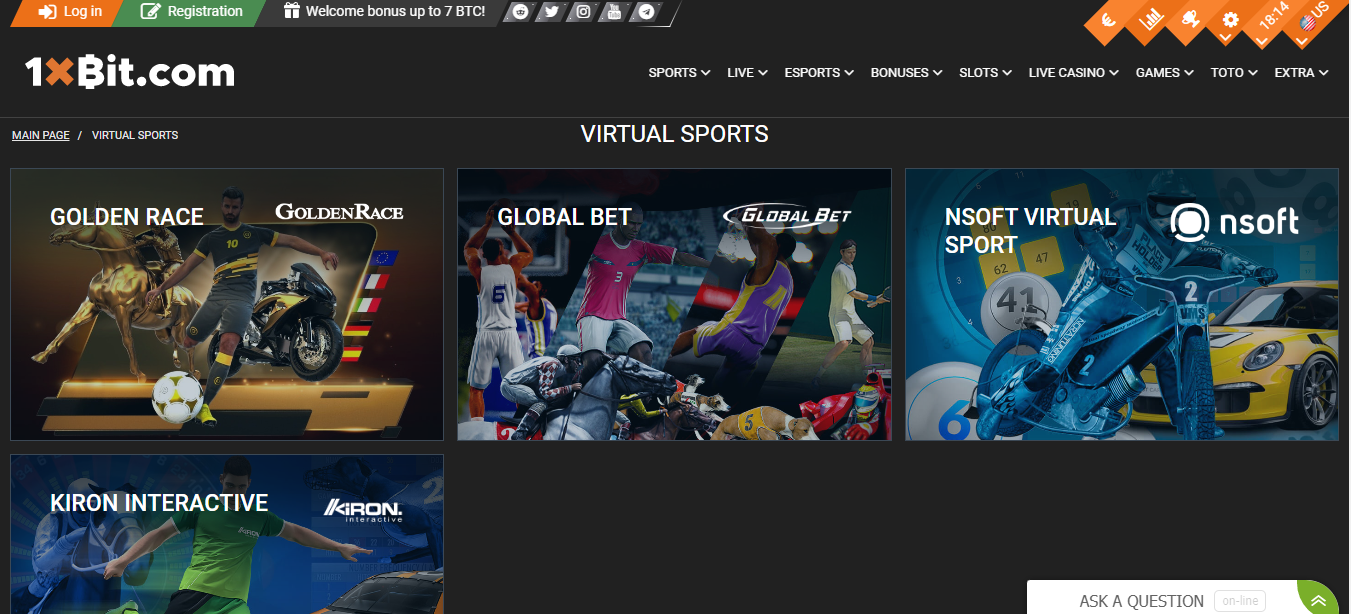Open the SPORTS dropdown menu
1351x614 pixels.
678,72
